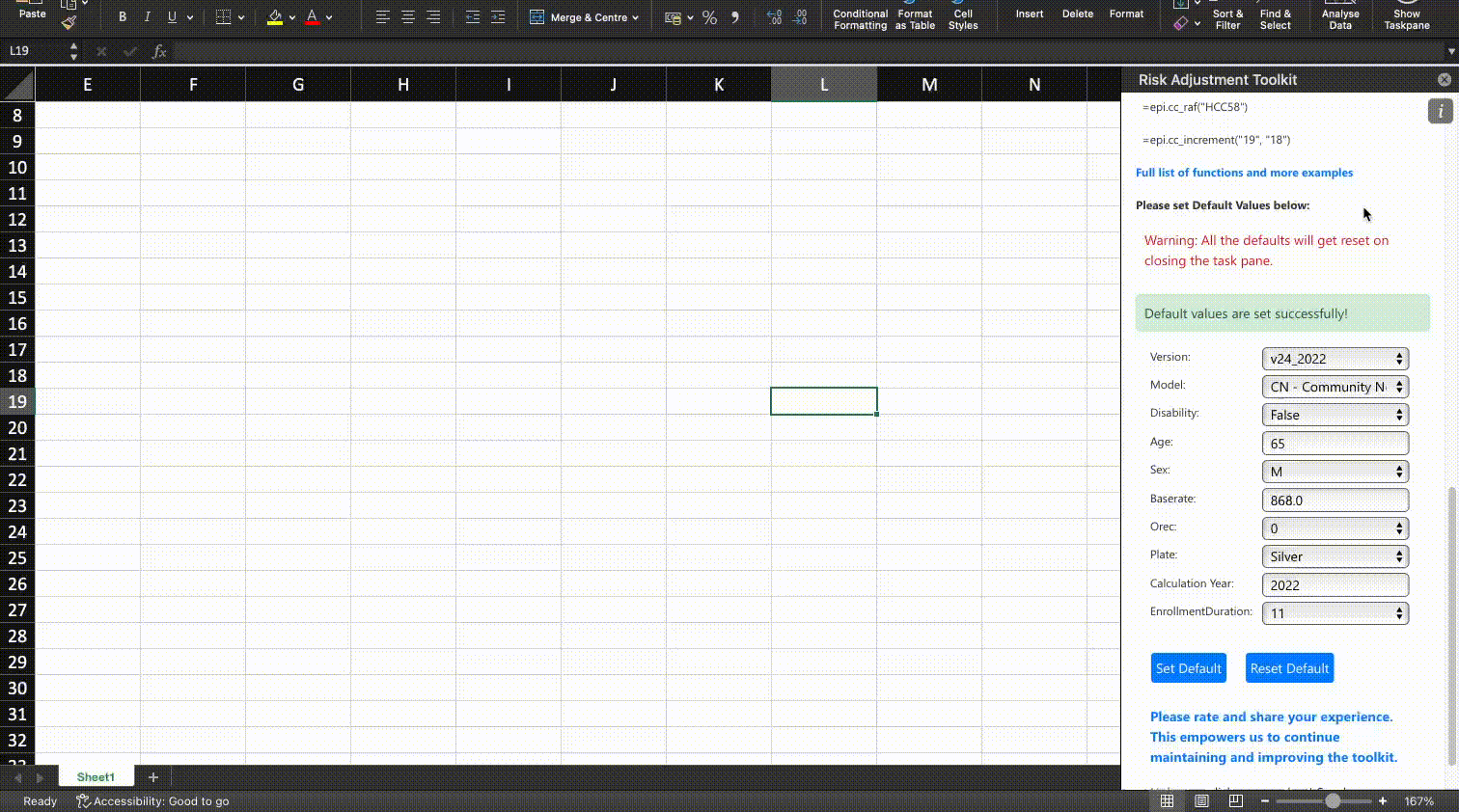Open the Model dropdown
Screen dimensions: 1459x812
[1335, 387]
